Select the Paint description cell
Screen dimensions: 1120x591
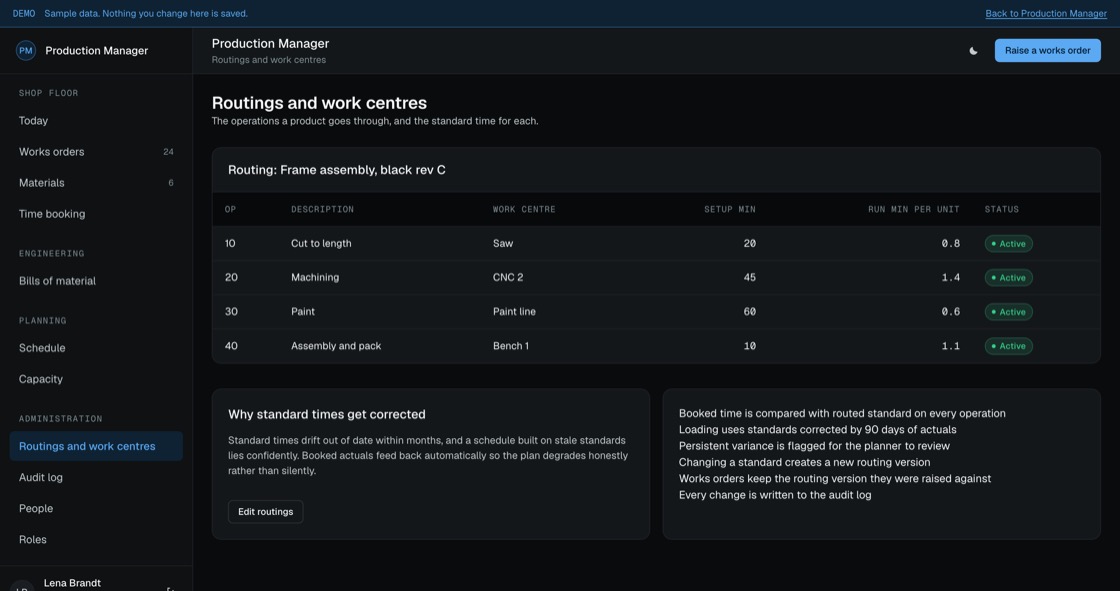(303, 312)
